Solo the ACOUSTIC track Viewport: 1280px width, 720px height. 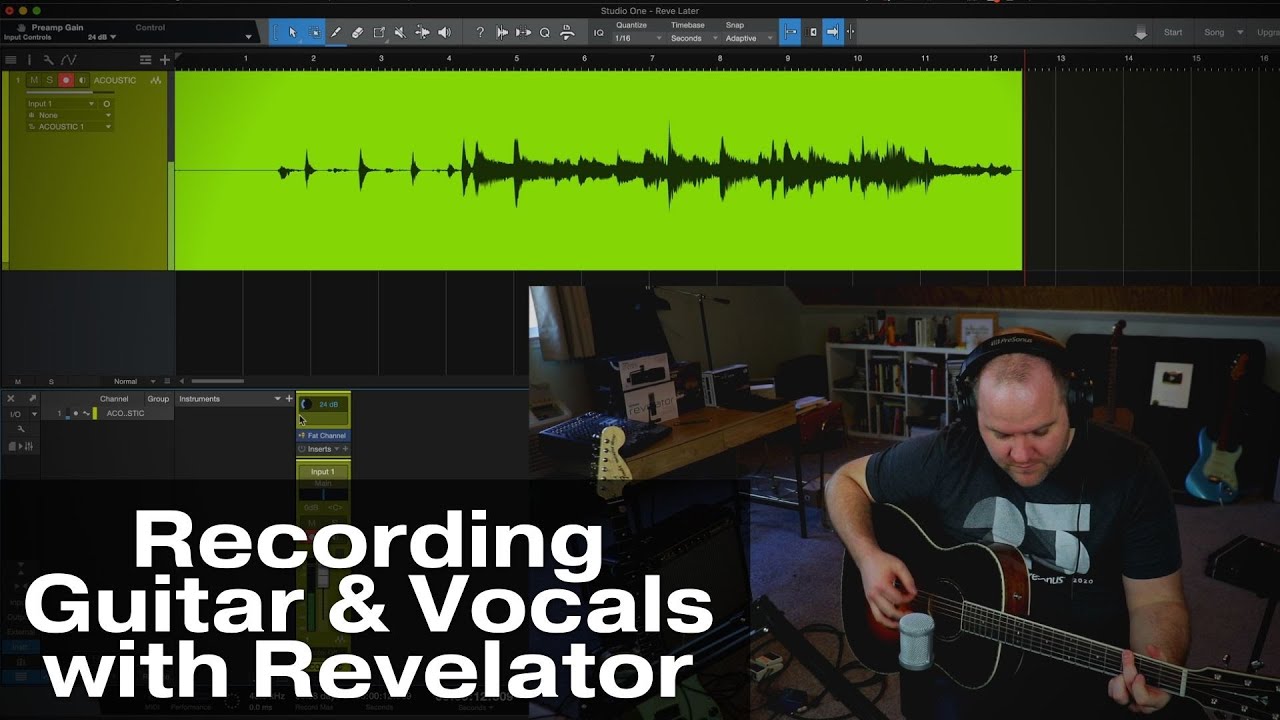coord(50,80)
